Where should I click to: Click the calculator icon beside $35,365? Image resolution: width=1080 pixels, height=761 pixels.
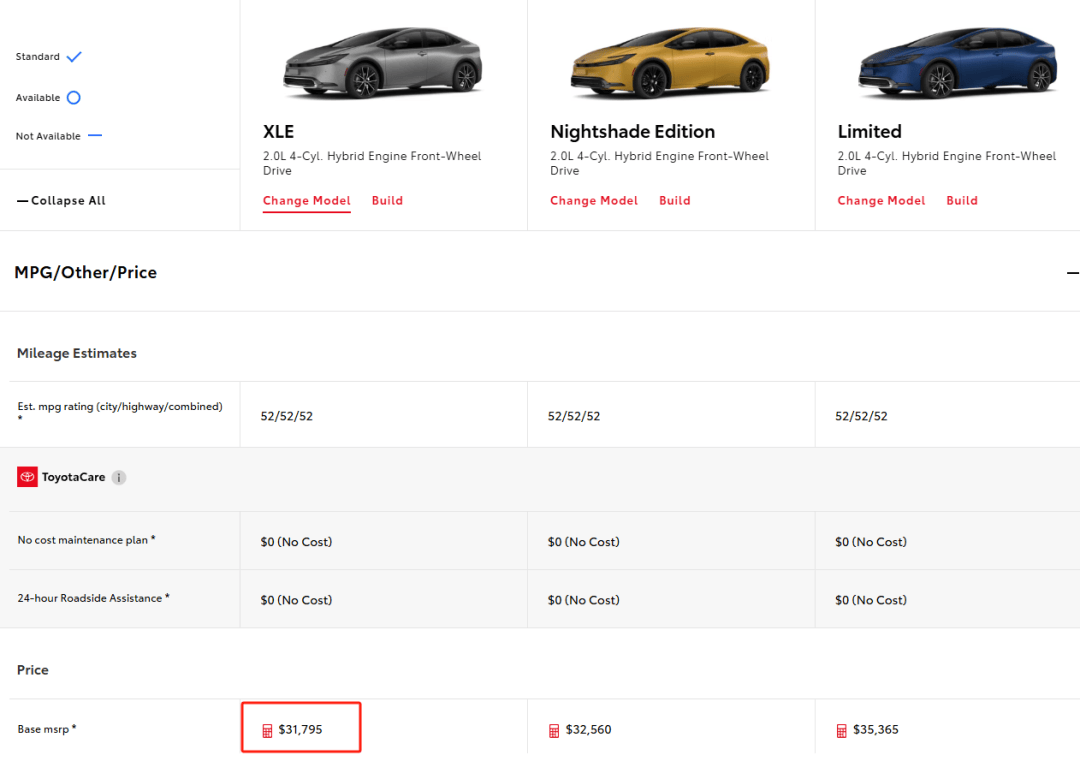(x=842, y=730)
